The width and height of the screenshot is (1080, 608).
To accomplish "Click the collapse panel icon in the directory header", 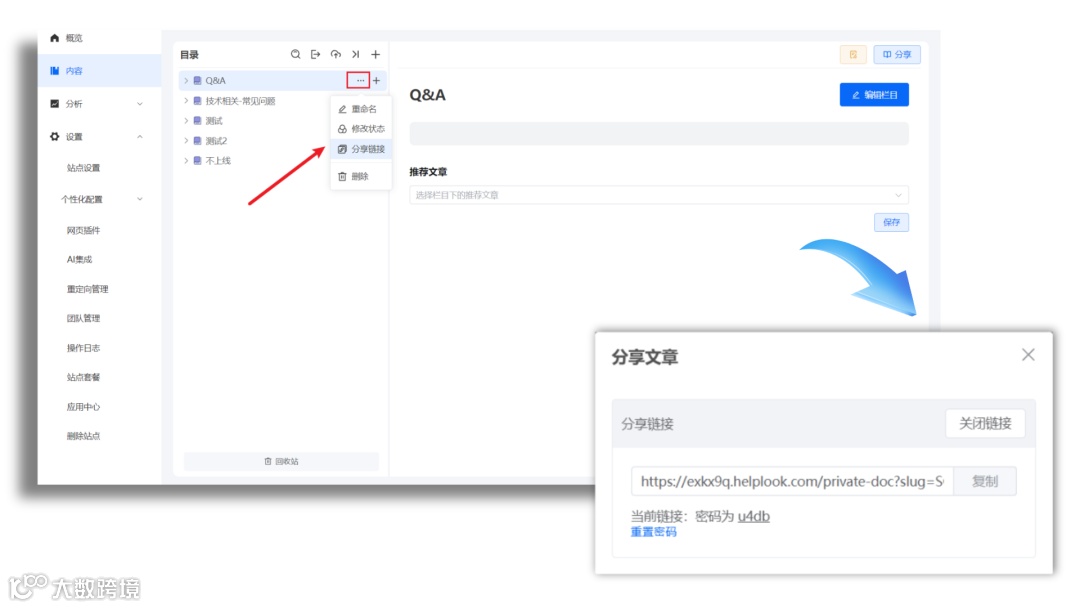I will [355, 54].
